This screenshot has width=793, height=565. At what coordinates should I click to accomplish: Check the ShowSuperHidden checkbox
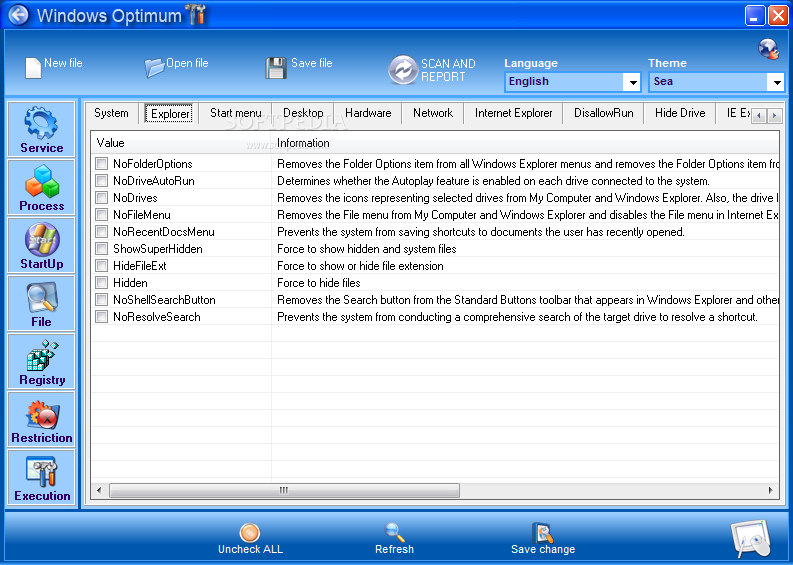[102, 248]
